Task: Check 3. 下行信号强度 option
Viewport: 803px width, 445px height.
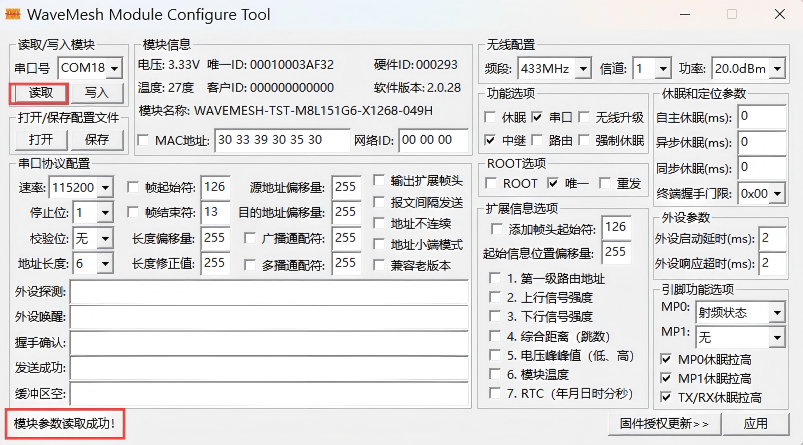Action: pos(495,316)
